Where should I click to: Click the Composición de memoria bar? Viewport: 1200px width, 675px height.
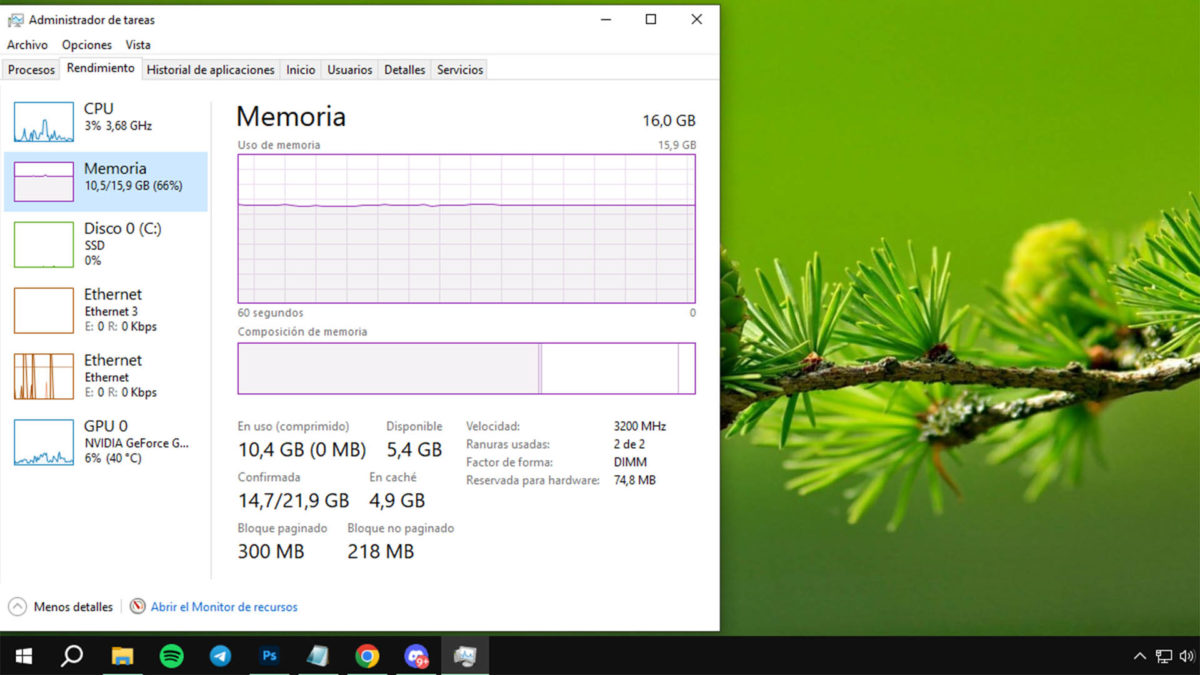coord(466,368)
